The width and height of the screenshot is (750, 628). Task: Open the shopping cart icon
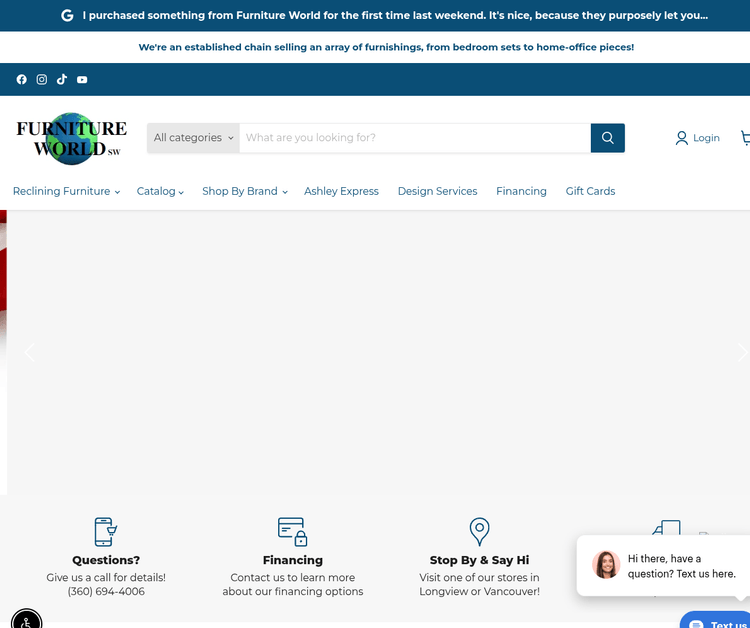(x=745, y=138)
